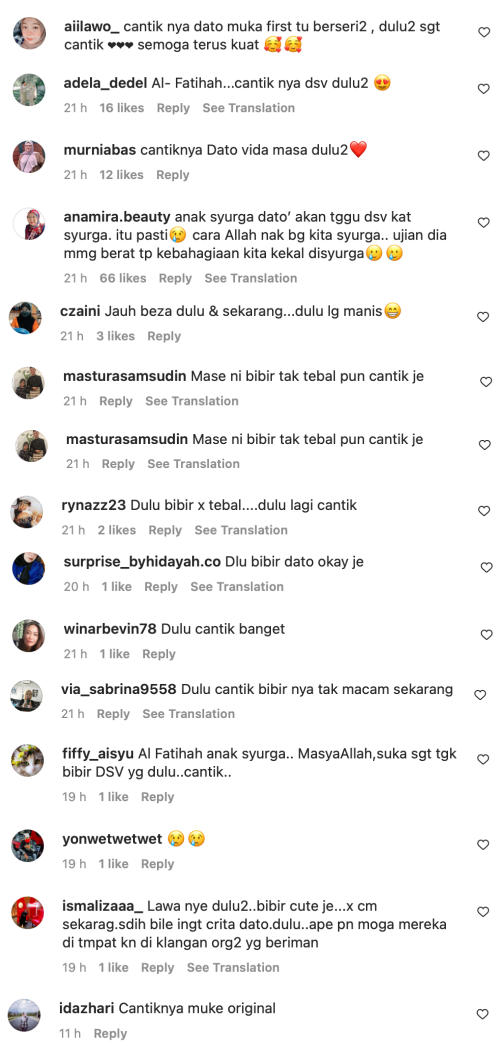Image resolution: width=500 pixels, height=1047 pixels.
Task: View the 16 likes on adela_dedel's comment
Action: (121, 108)
